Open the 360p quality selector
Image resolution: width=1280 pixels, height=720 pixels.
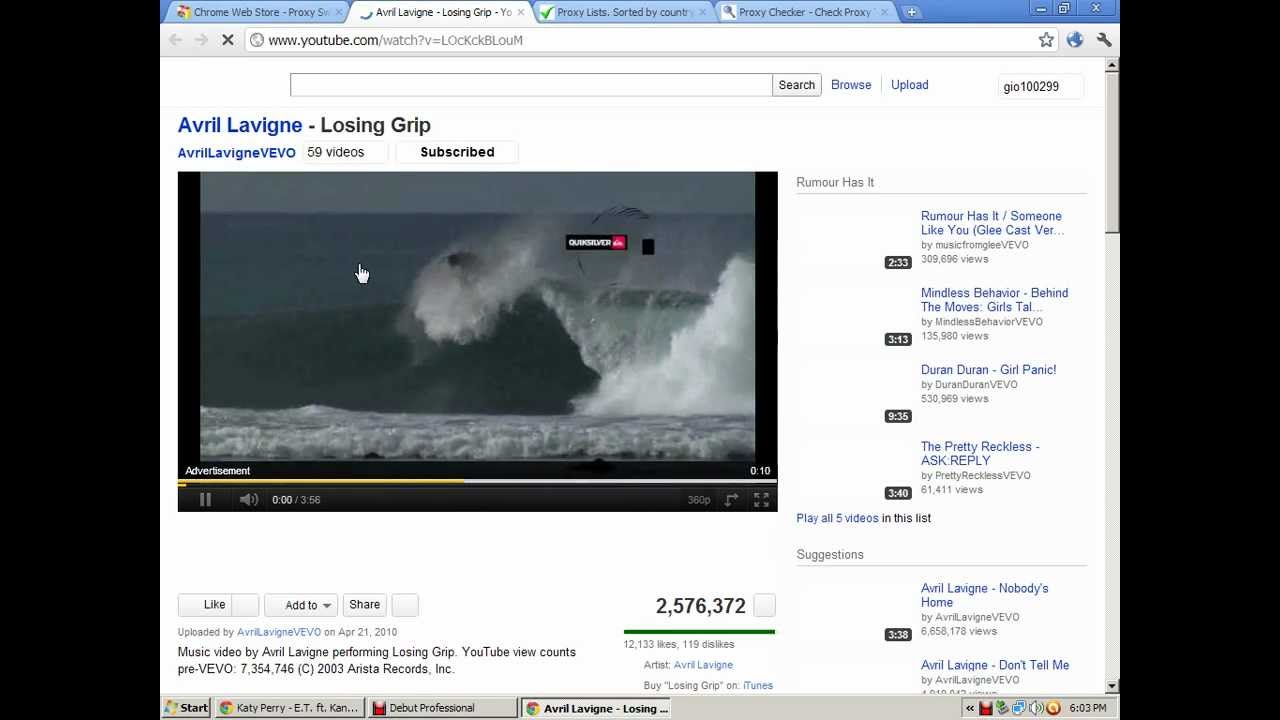[x=699, y=500]
